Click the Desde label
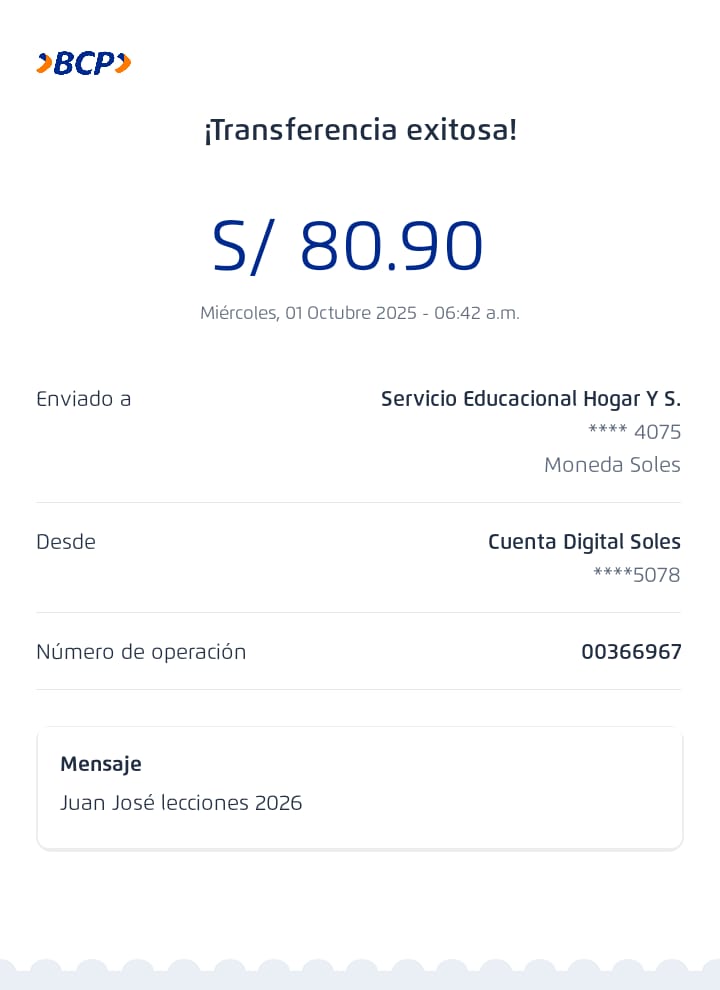The image size is (720, 990). click(x=66, y=542)
